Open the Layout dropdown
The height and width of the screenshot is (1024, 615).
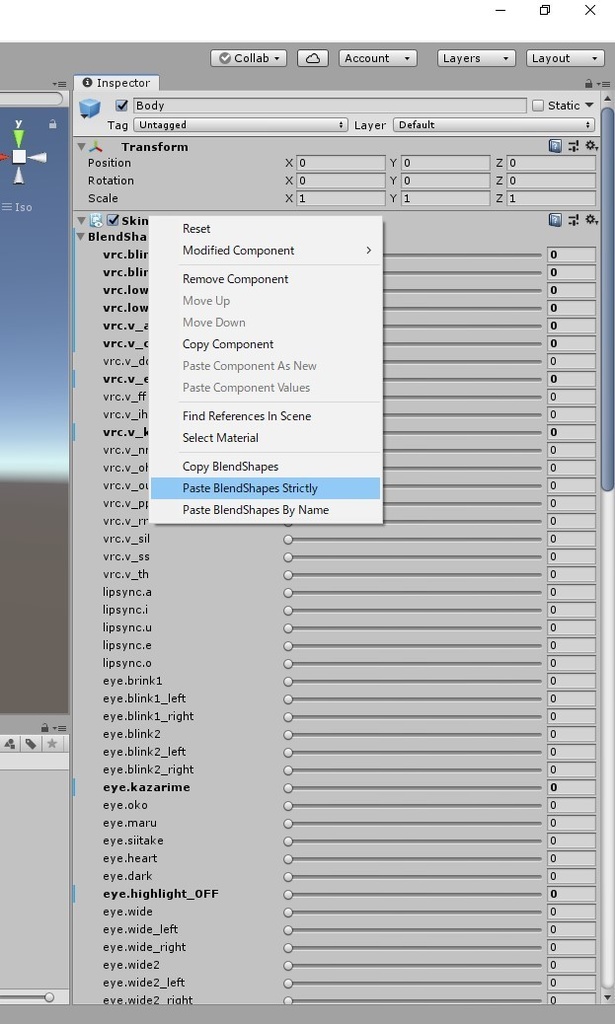[x=565, y=58]
